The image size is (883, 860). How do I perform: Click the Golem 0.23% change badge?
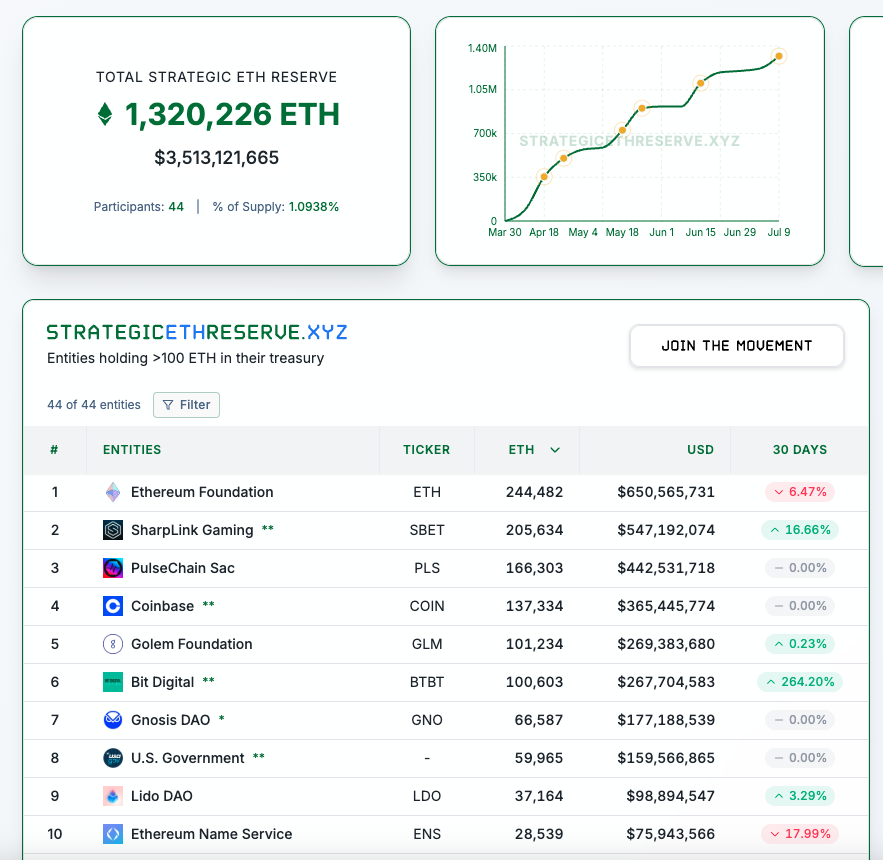pos(800,644)
